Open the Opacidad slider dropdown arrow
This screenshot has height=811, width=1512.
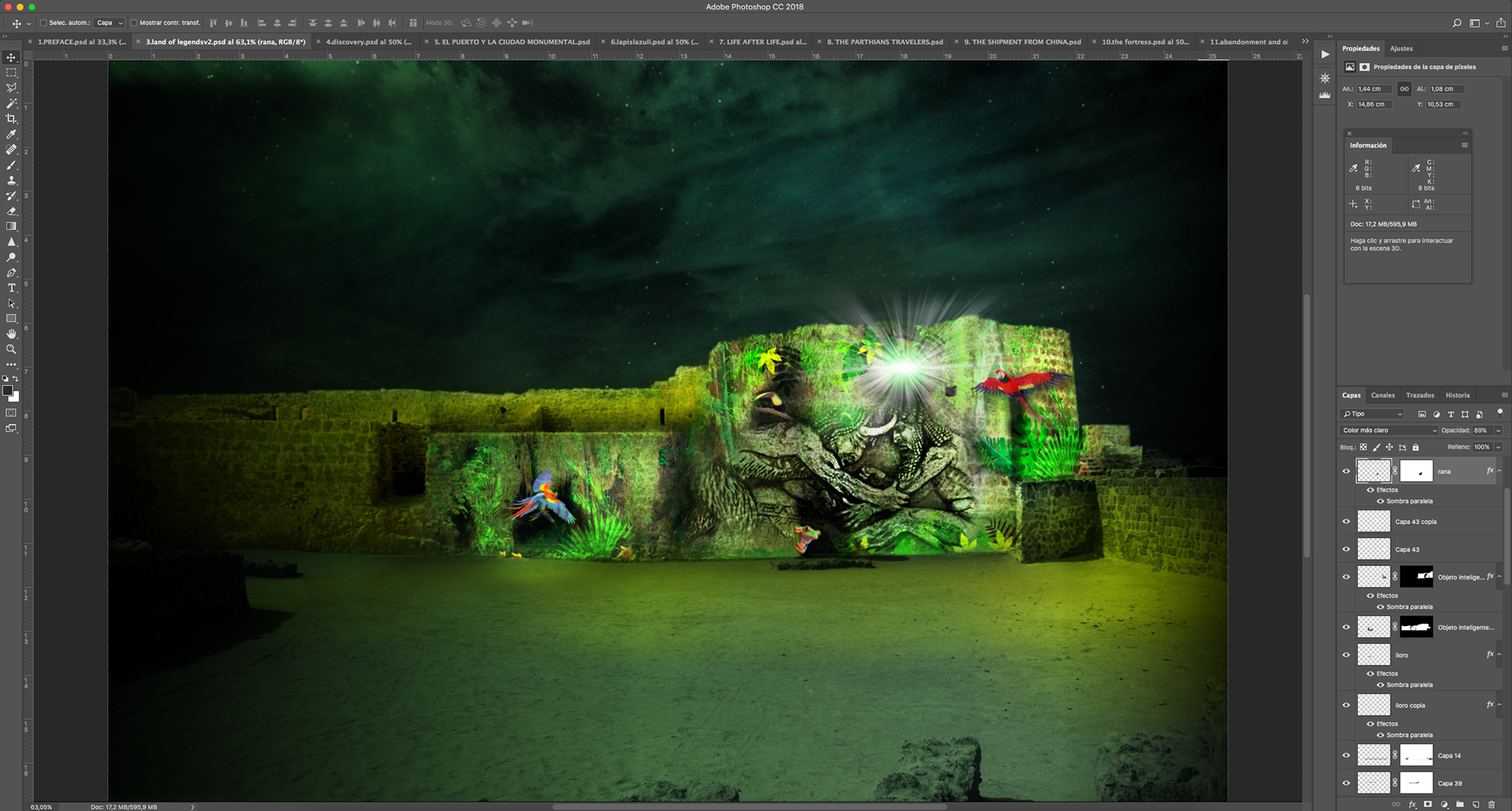1498,430
